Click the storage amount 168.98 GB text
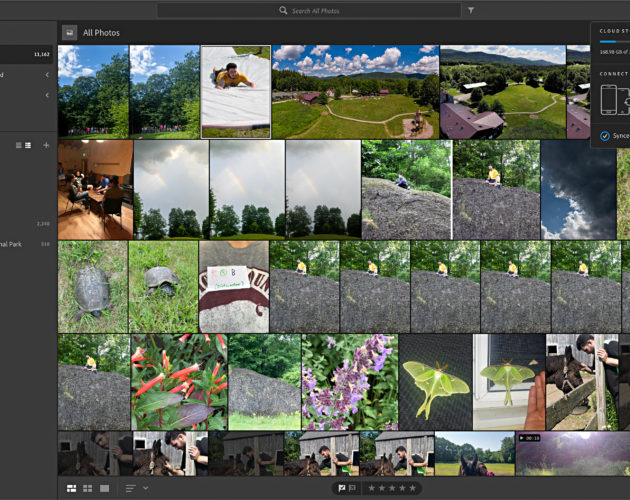 click(x=614, y=52)
